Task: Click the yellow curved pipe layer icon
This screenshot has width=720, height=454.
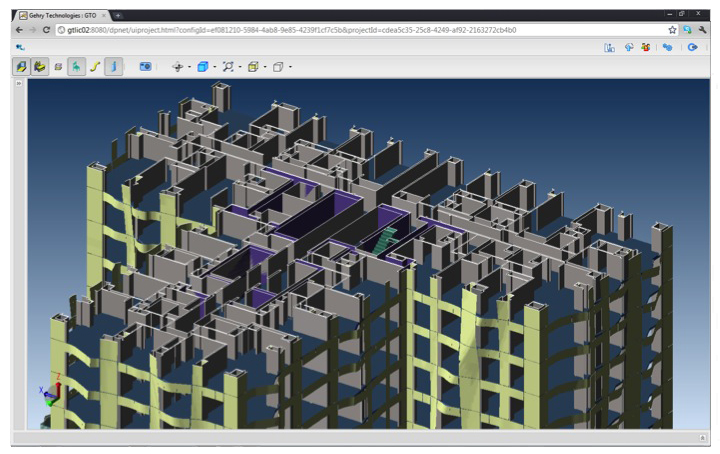Action: coord(95,67)
